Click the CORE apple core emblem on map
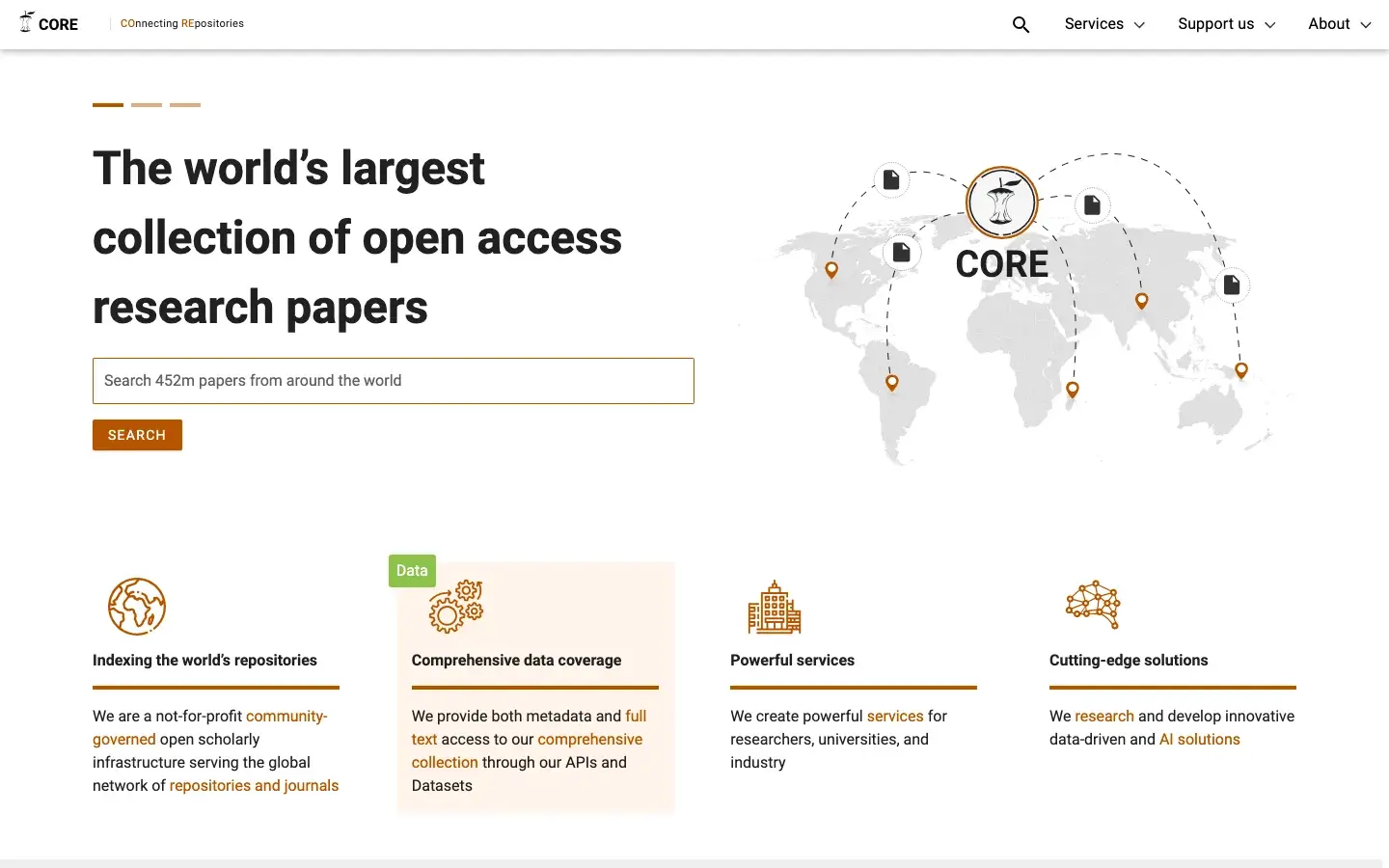 tap(1002, 203)
